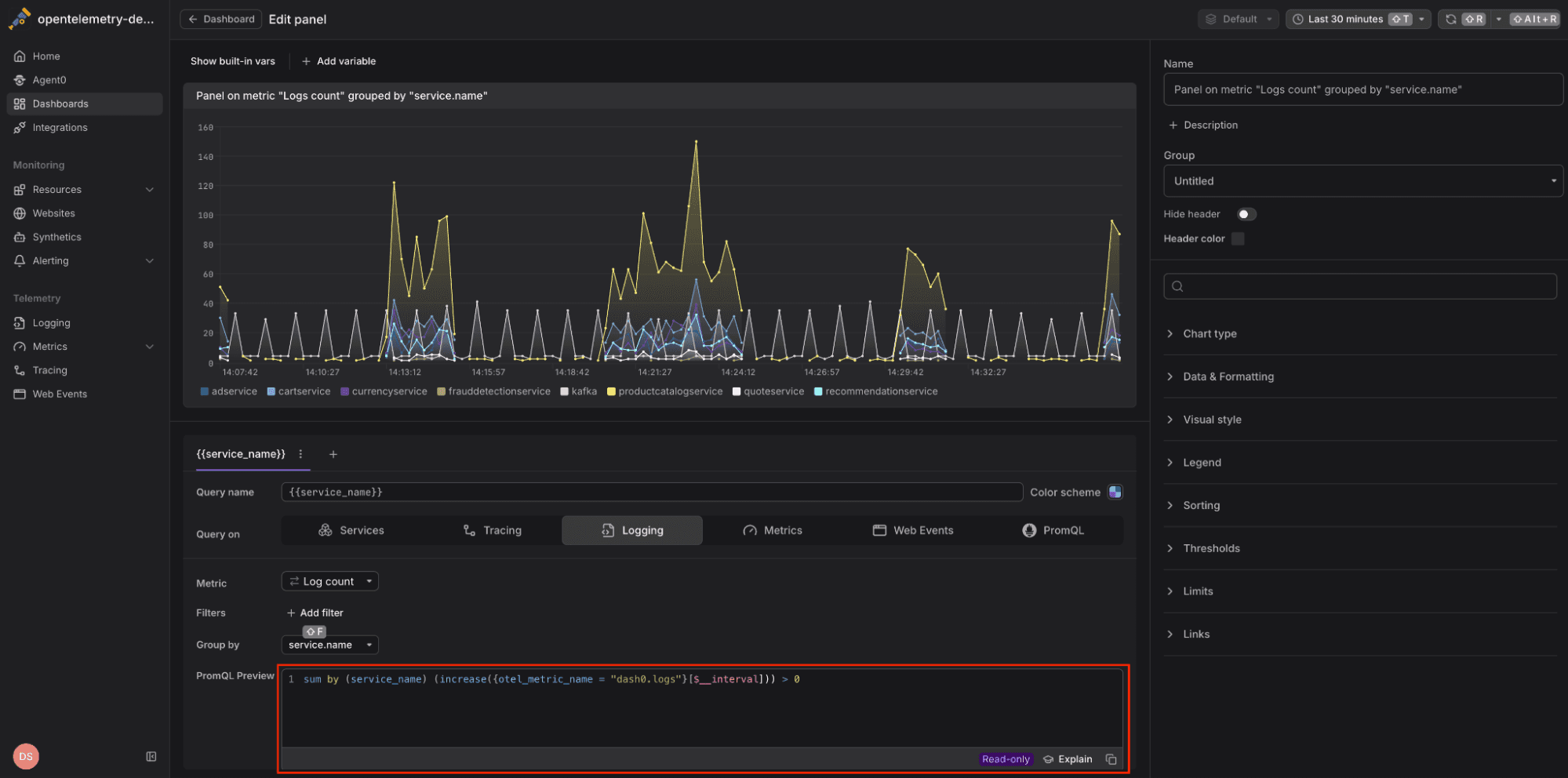Toggle adservice series in legend
The width and height of the screenshot is (1568, 778).
(x=229, y=391)
